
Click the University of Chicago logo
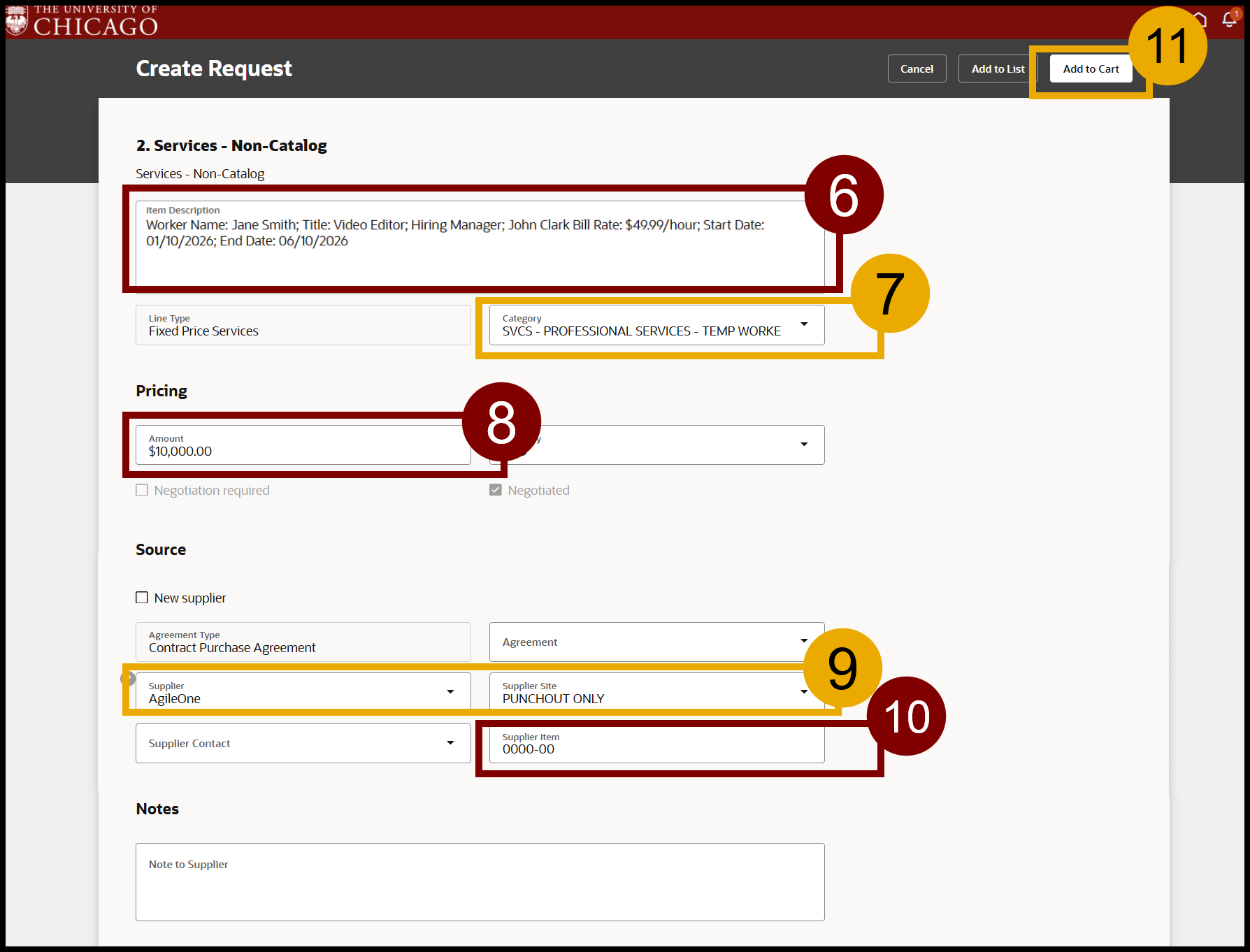pos(82,21)
